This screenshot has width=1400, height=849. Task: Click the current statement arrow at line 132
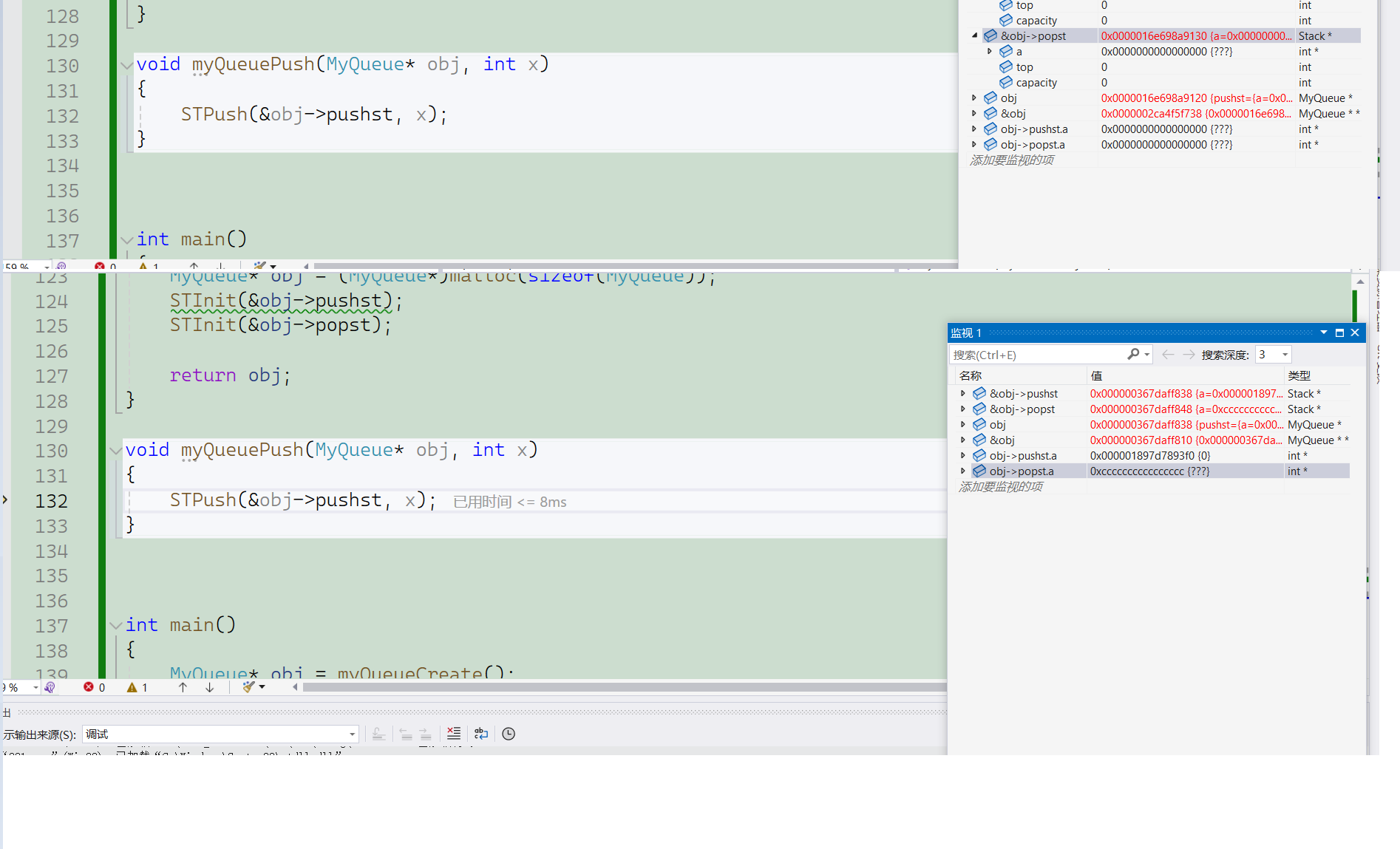(x=5, y=500)
